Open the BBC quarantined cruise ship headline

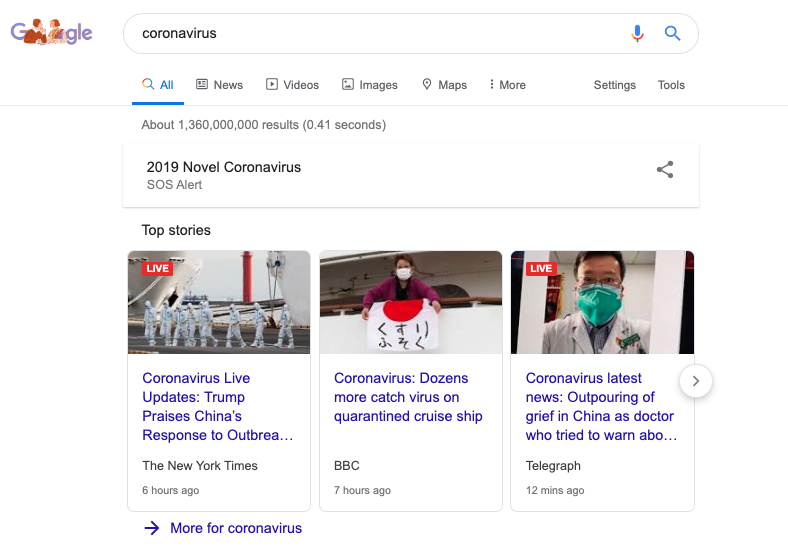coord(408,397)
